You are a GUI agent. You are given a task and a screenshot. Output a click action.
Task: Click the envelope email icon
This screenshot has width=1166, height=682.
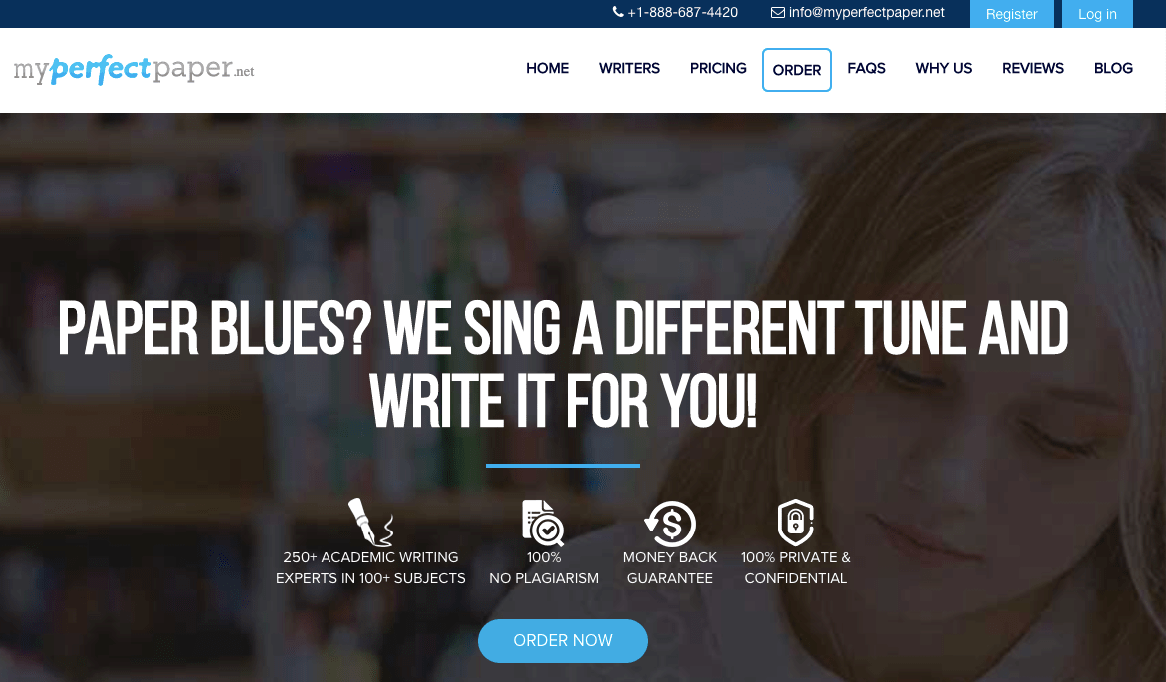(x=778, y=13)
